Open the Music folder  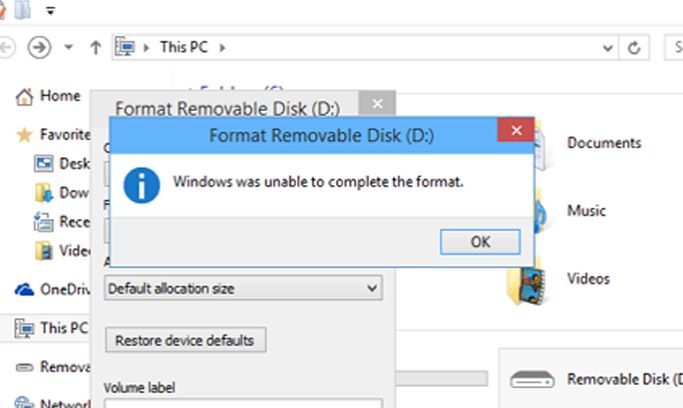pos(586,211)
